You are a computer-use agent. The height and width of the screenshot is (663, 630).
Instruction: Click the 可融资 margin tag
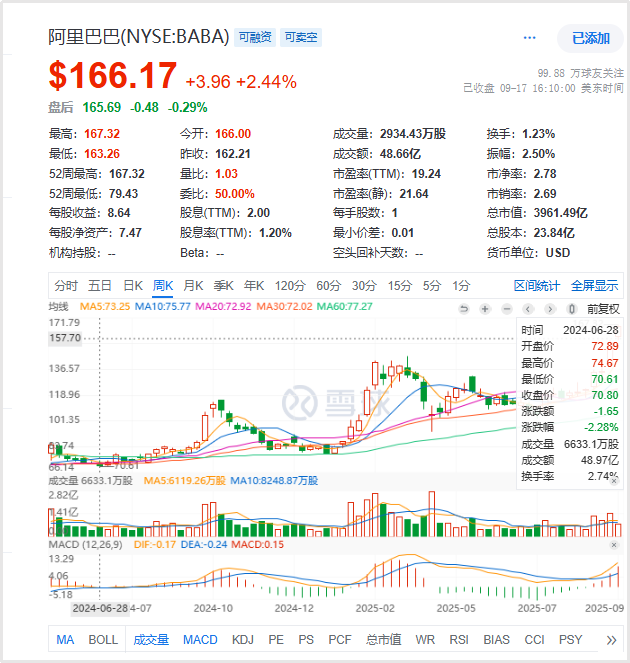[255, 37]
